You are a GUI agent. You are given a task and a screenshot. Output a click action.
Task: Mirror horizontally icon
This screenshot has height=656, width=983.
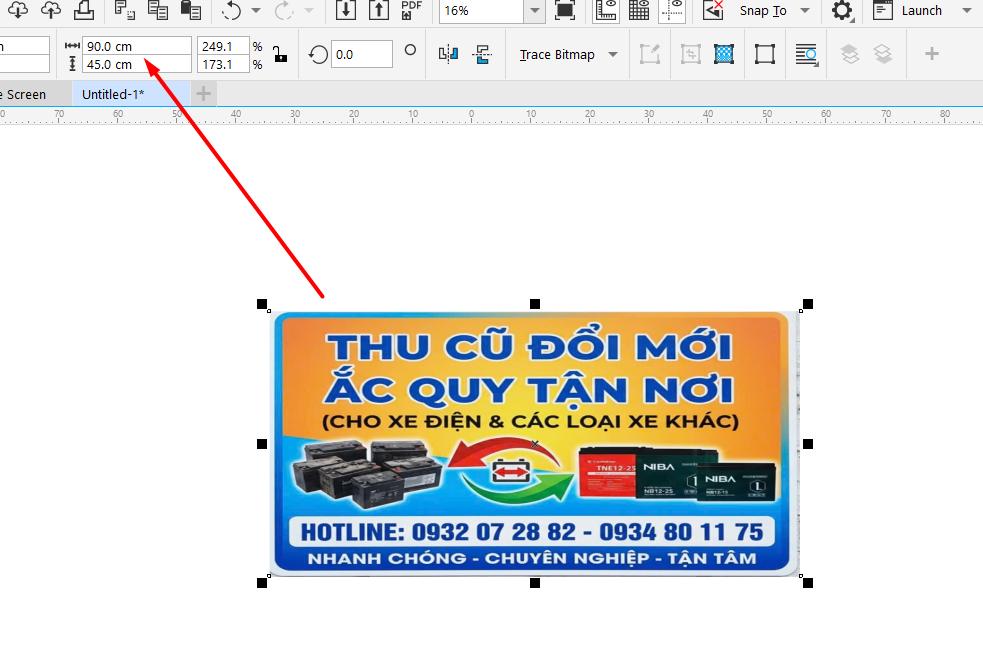pos(448,55)
